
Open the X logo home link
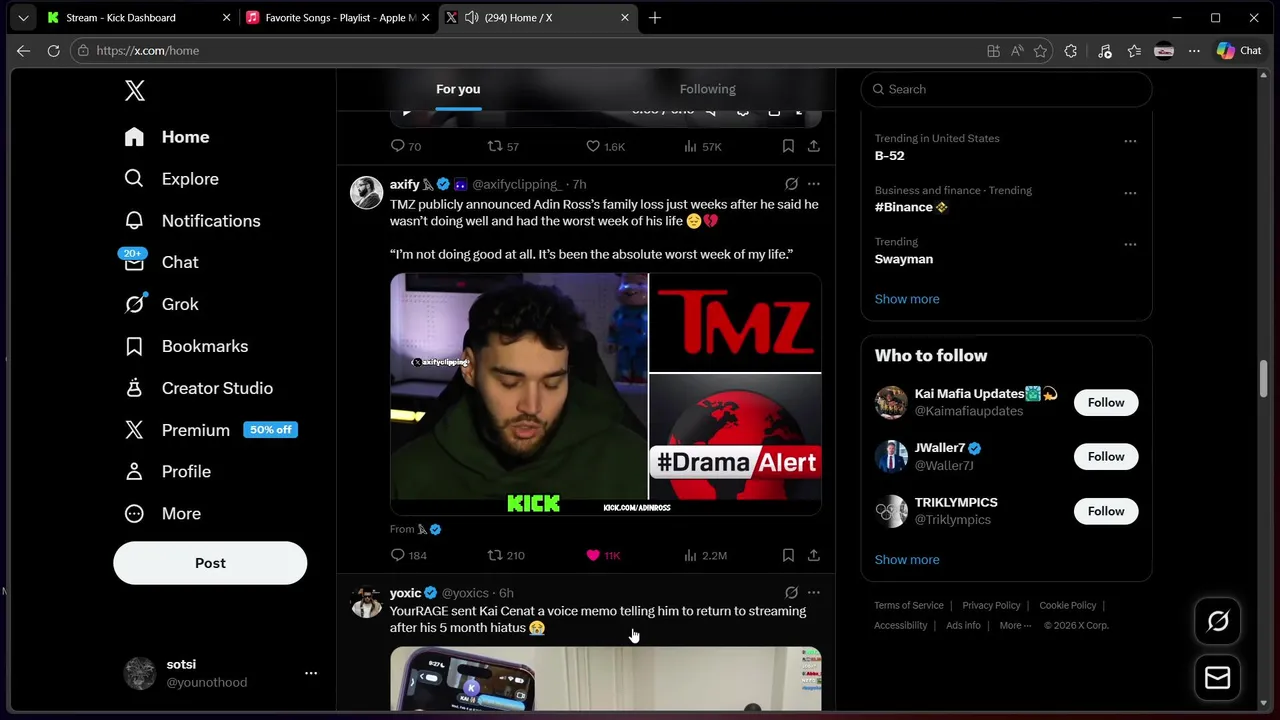click(135, 91)
